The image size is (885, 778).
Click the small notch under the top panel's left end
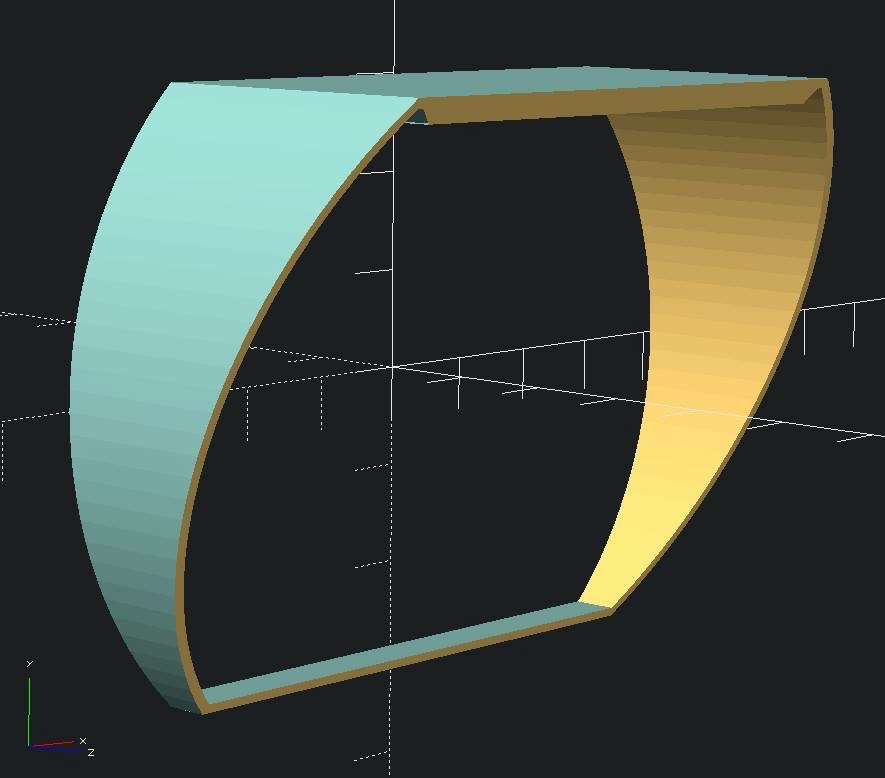click(x=418, y=116)
